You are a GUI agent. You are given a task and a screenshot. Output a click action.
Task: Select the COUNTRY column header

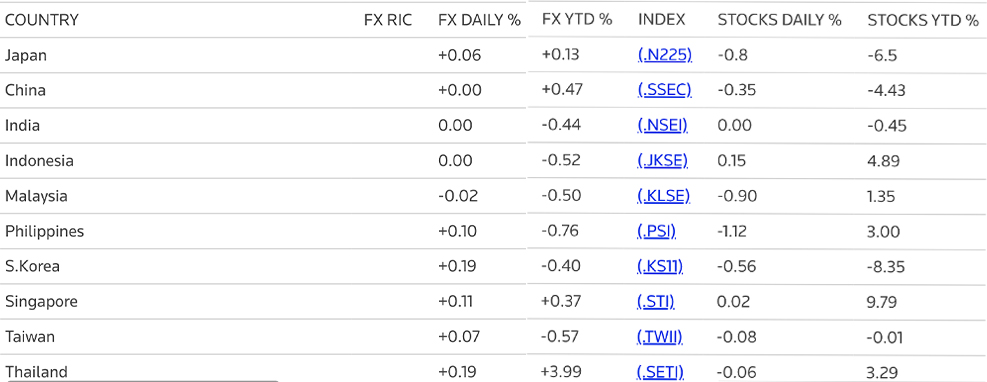point(42,20)
